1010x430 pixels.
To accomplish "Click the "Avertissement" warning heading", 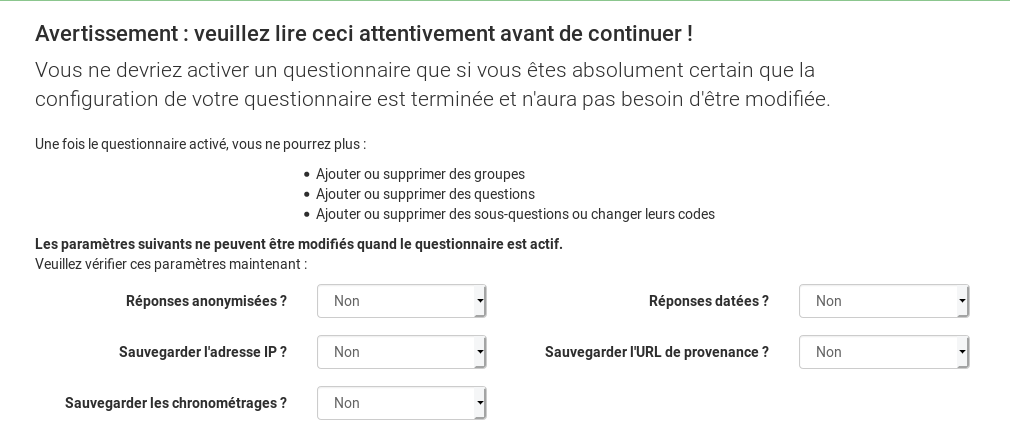I will tap(364, 33).
